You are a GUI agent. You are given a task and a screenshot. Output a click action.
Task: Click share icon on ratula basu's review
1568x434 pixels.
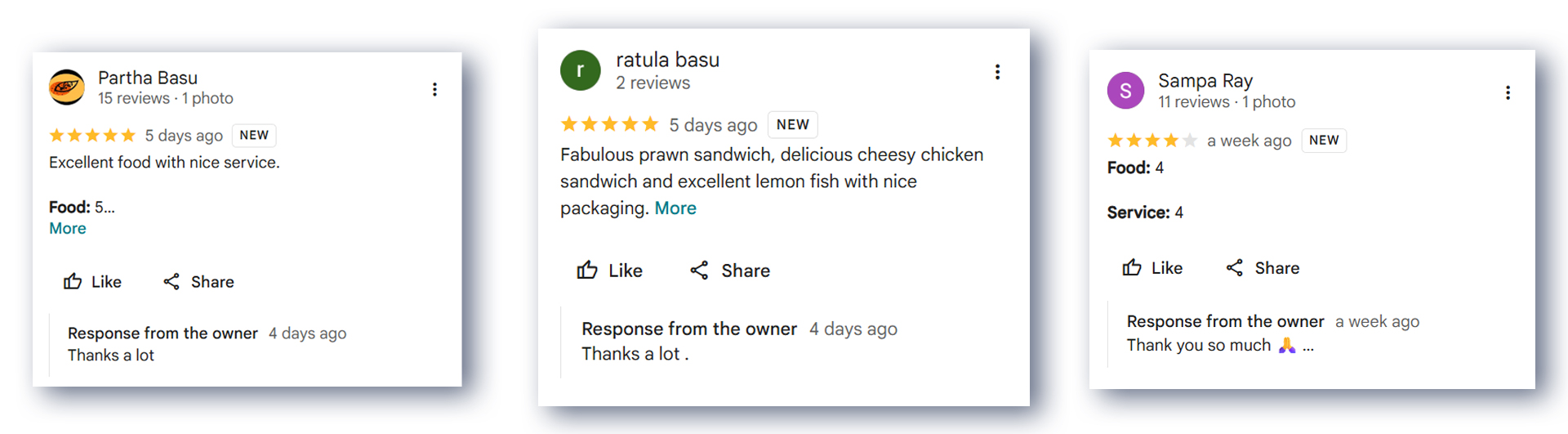tap(699, 270)
